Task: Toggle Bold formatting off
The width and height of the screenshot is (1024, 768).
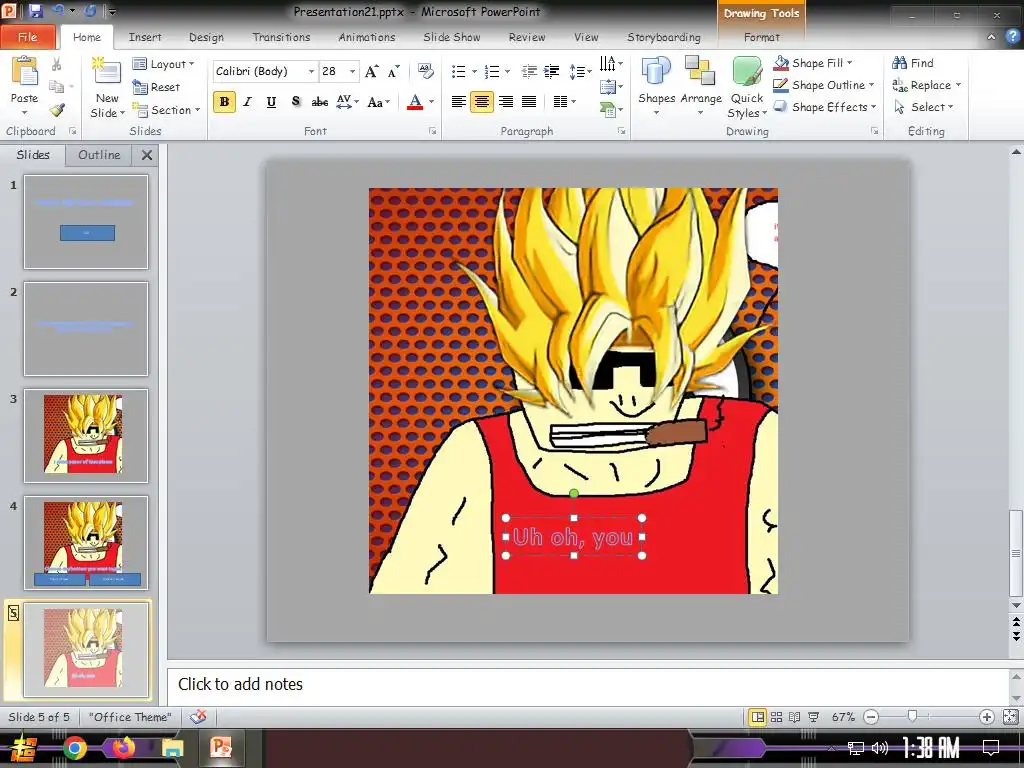Action: 224,102
